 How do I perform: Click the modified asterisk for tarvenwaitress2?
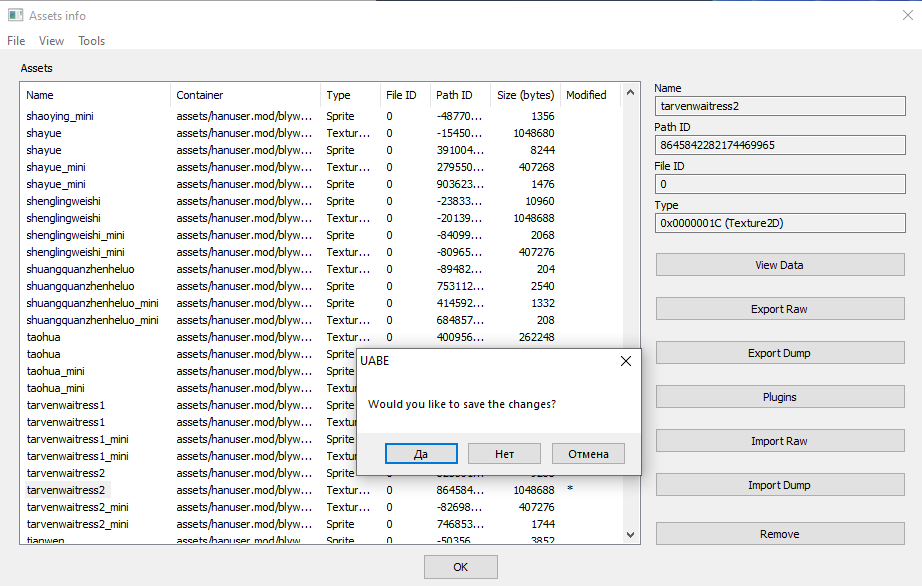(x=570, y=488)
